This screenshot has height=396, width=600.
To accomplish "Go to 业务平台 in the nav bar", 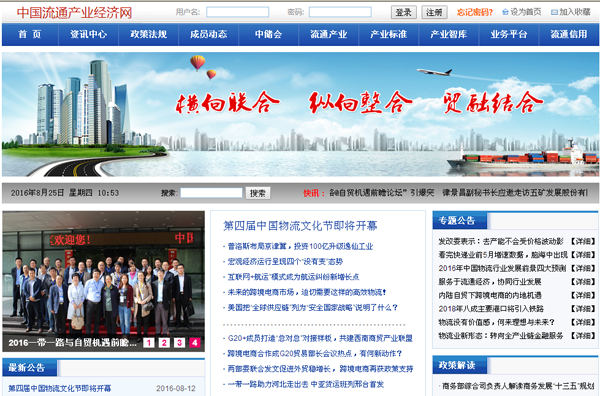I will pyautogui.click(x=509, y=34).
